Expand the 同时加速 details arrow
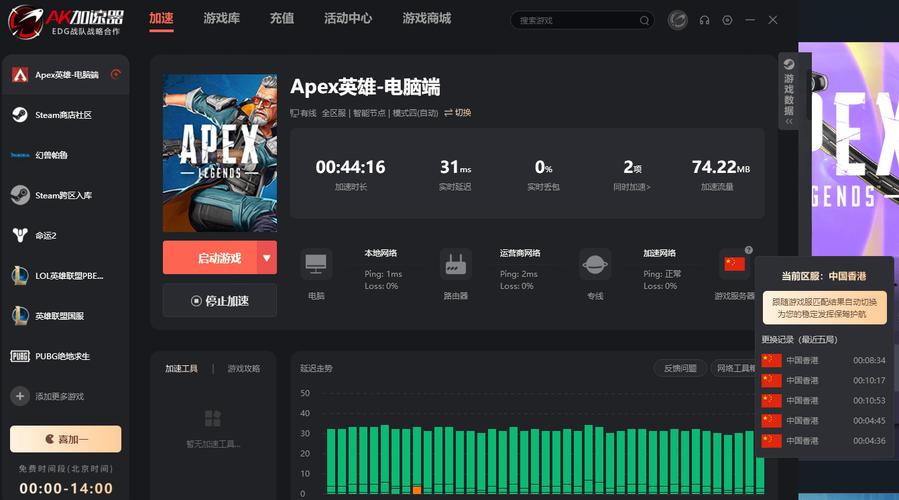 pos(633,187)
